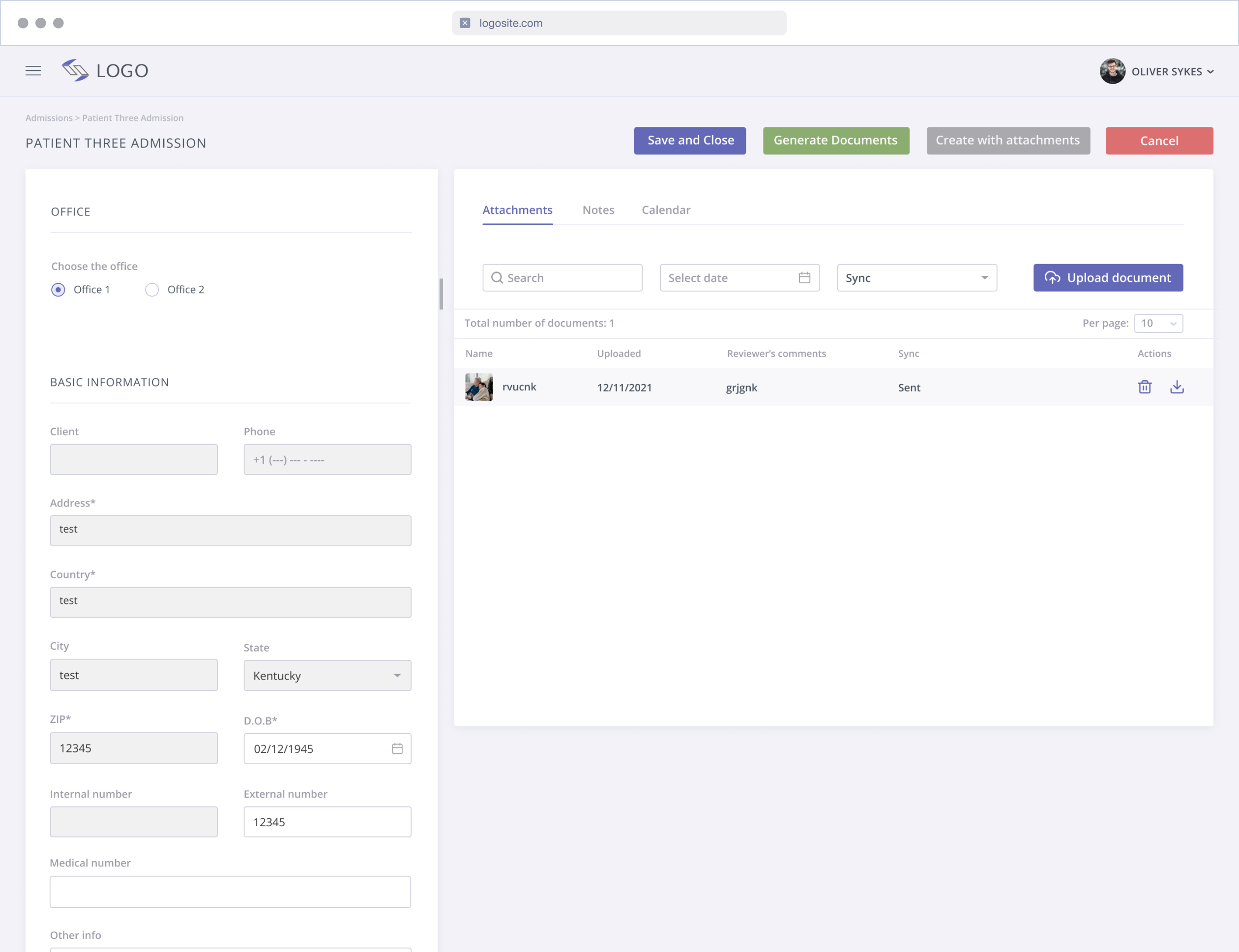Click the LOGO brand icon

pyautogui.click(x=75, y=70)
